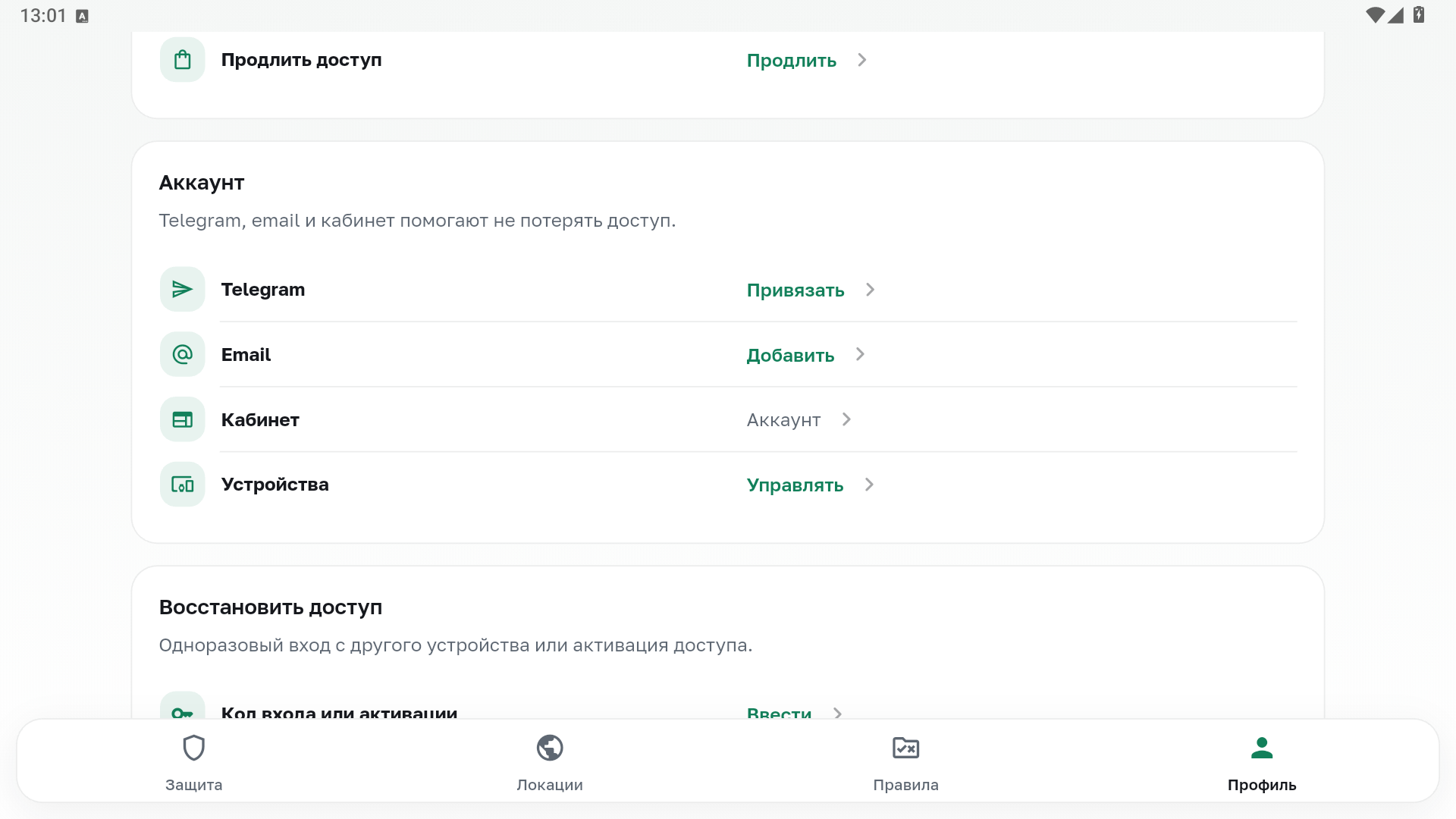This screenshot has width=1456, height=819.
Task: Tap the Кабинет web page icon
Action: pyautogui.click(x=183, y=419)
